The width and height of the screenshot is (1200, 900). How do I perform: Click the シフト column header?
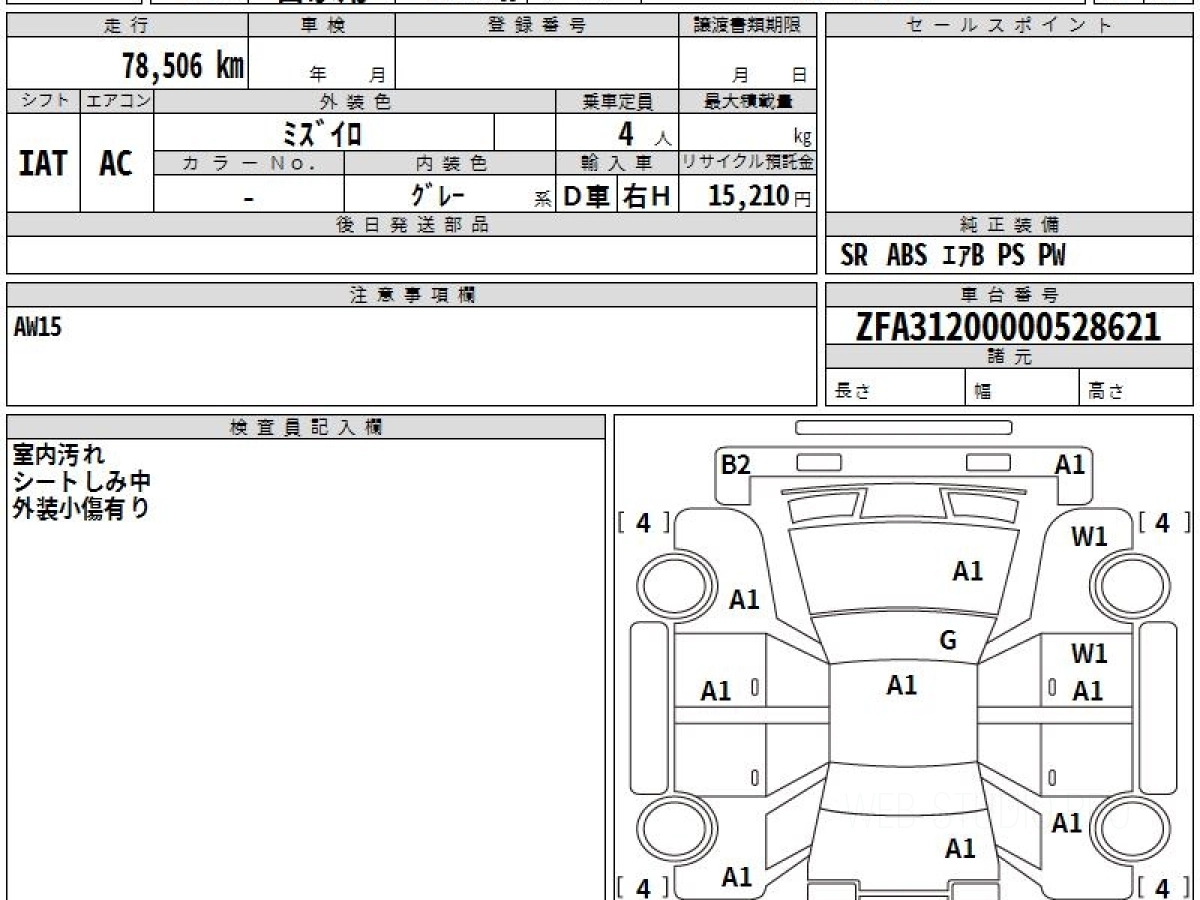tap(44, 101)
